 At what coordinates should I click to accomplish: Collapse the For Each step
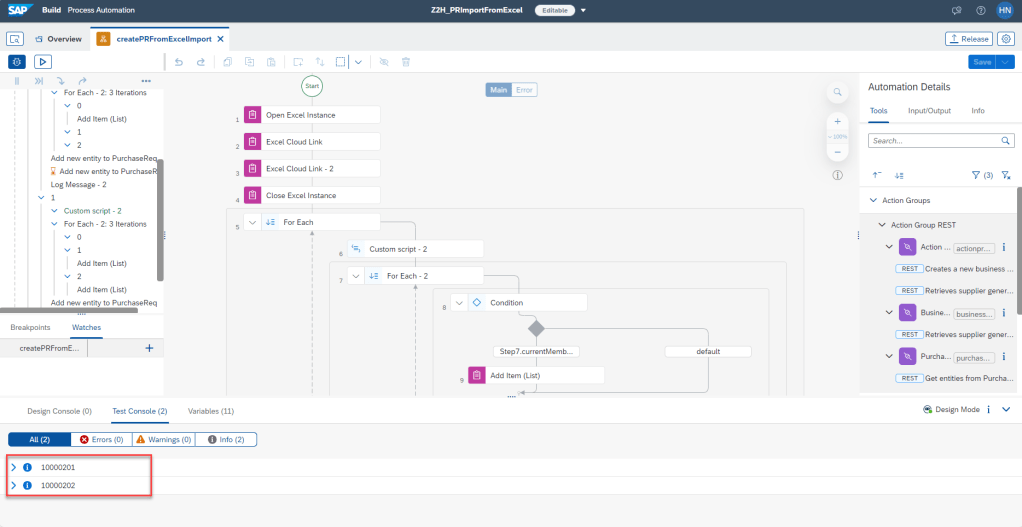[254, 222]
